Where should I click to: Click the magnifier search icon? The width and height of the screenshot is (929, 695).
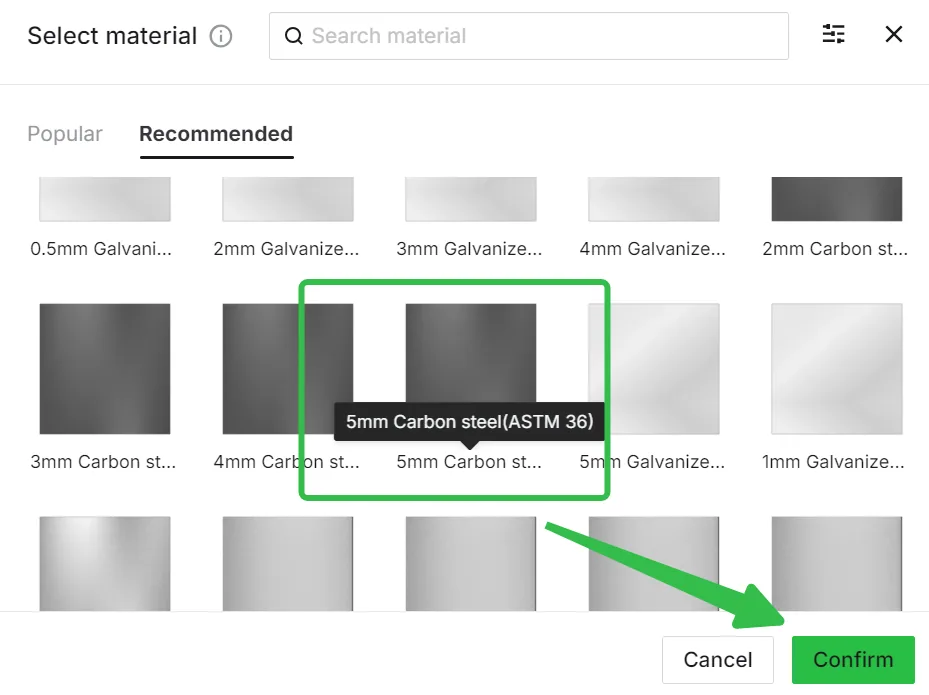point(293,36)
